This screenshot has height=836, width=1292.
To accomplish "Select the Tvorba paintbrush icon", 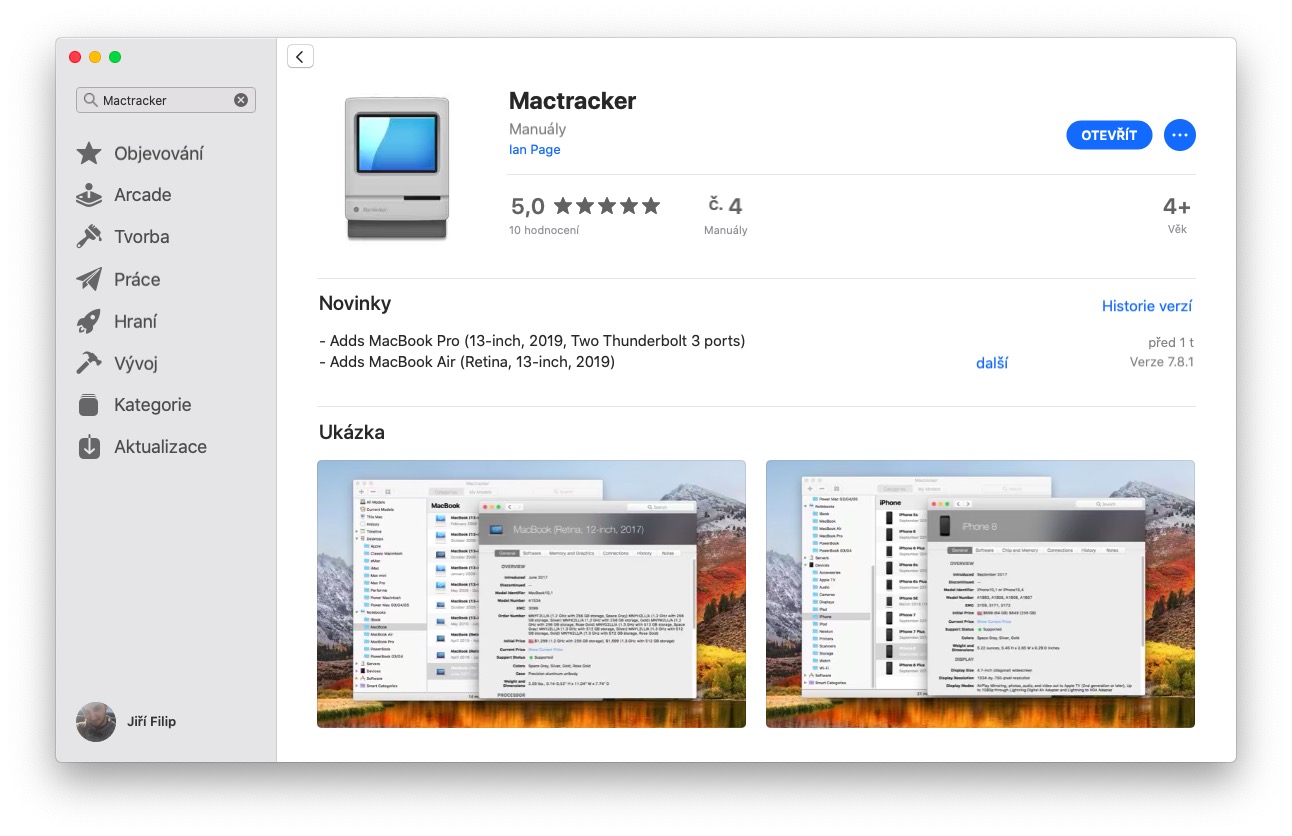I will [x=89, y=237].
